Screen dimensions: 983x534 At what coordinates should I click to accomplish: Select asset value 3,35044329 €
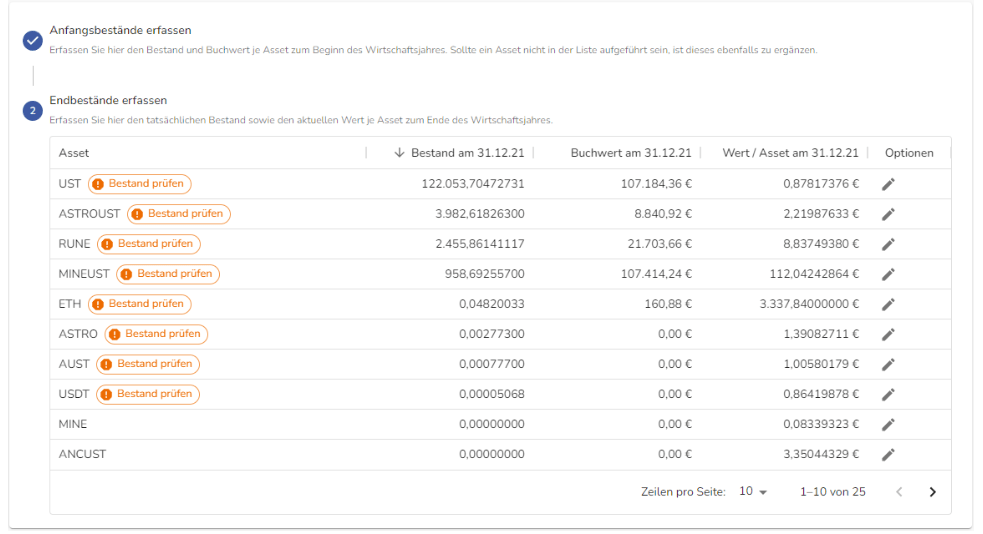821,454
